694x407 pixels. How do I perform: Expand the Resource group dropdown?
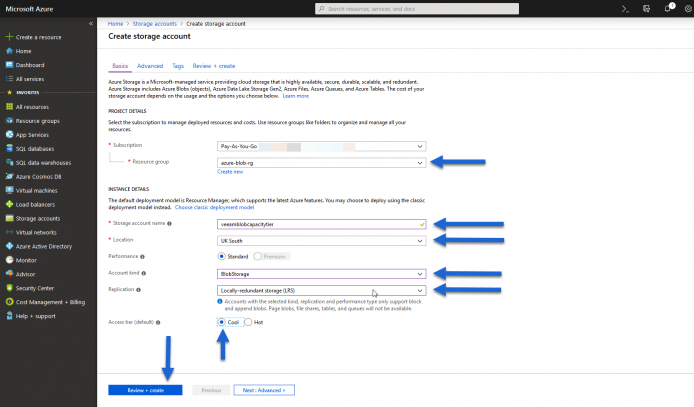click(321, 163)
